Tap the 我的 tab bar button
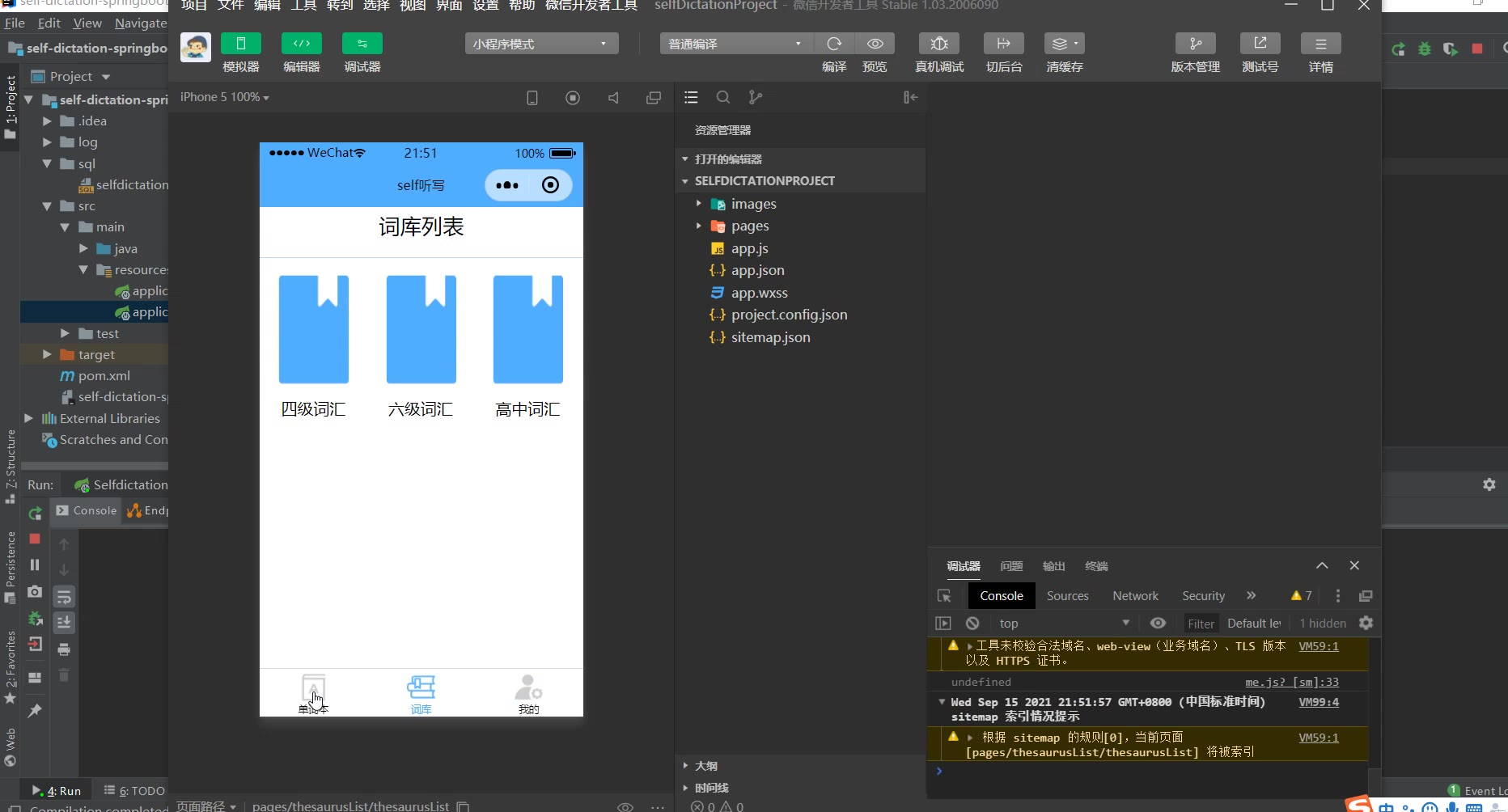The image size is (1508, 812). click(528, 694)
